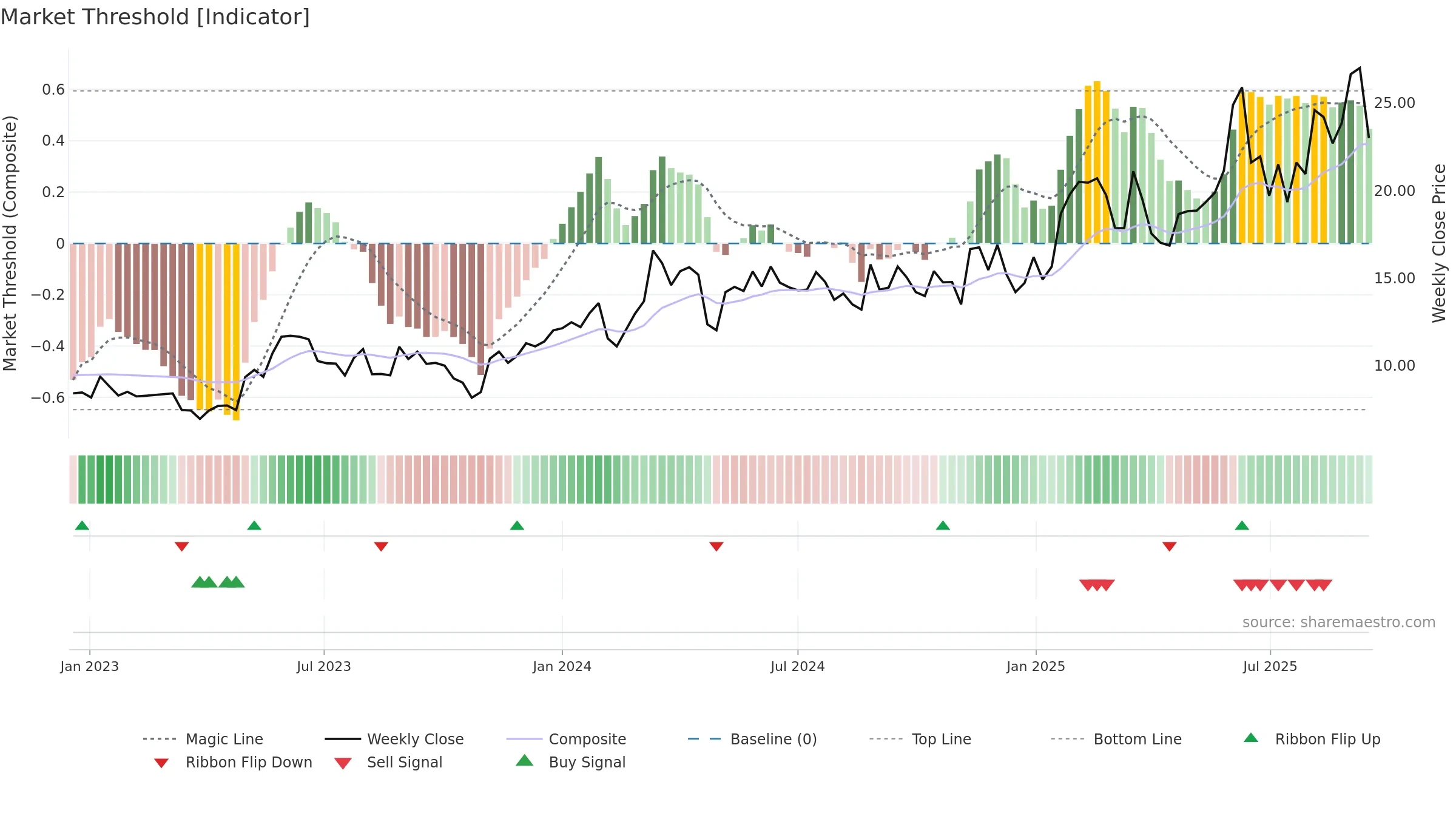Toggle the Magic Line legend entry
This screenshot has width=1456, height=819.
click(x=203, y=739)
